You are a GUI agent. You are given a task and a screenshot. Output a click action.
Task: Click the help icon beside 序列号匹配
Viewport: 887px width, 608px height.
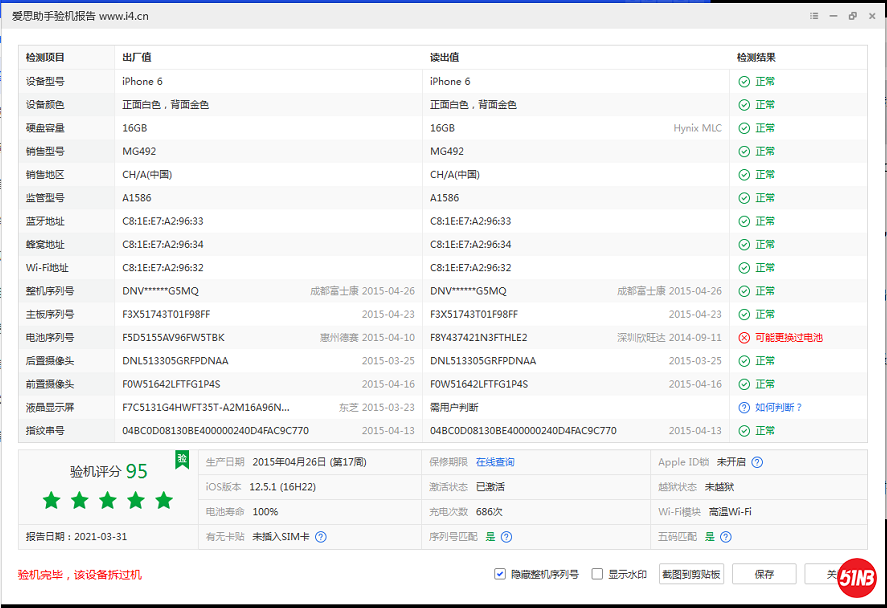tap(506, 537)
